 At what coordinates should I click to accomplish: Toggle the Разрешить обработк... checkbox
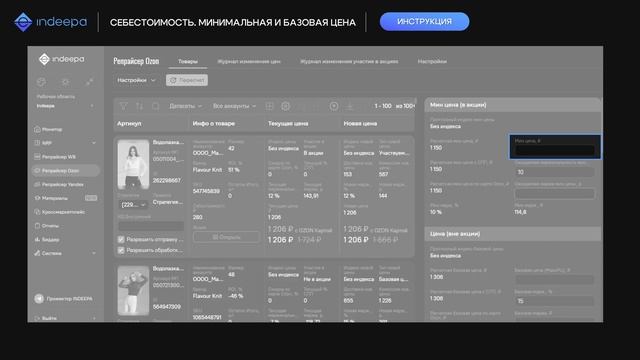coord(121,250)
